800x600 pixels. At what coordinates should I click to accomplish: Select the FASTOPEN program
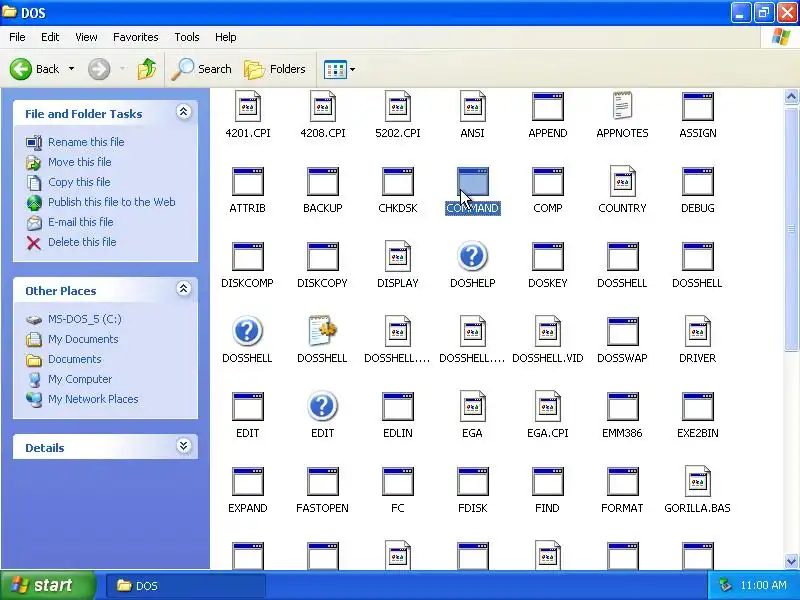[322, 482]
